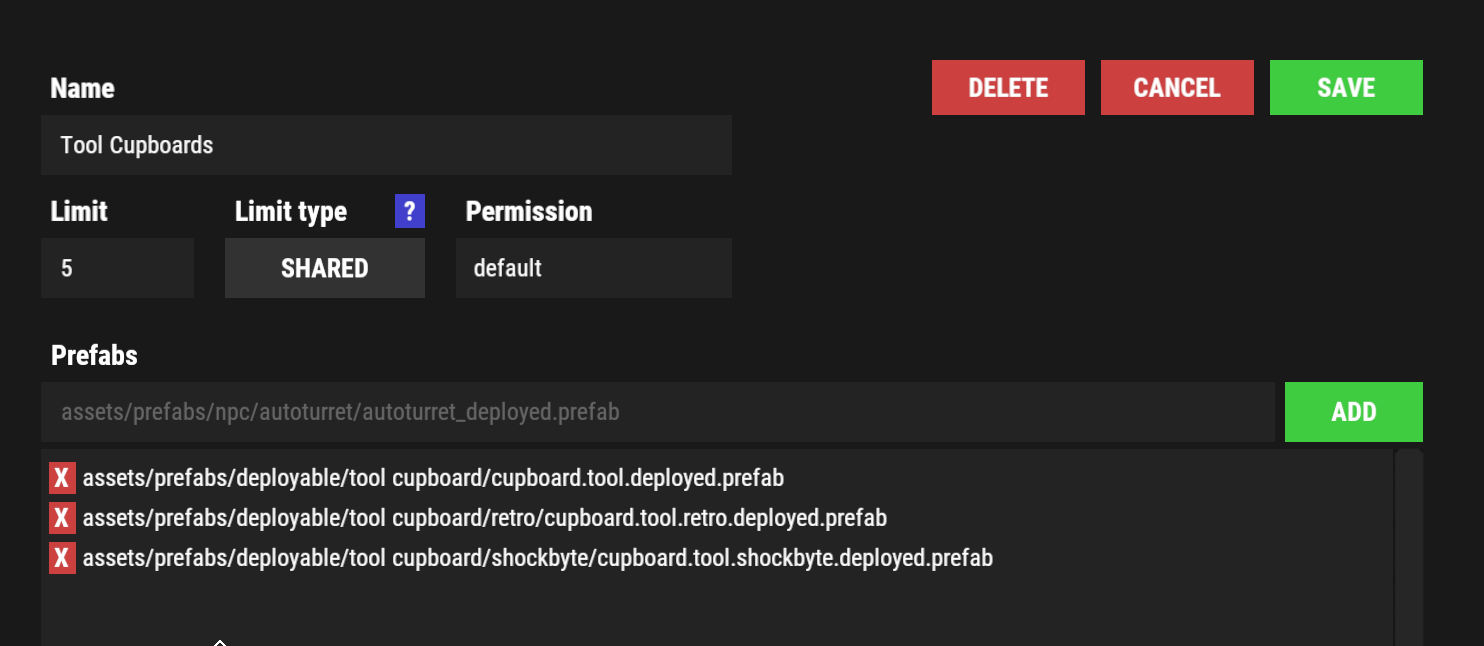Click the CANCEL button
The width and height of the screenshot is (1484, 646).
[1177, 88]
